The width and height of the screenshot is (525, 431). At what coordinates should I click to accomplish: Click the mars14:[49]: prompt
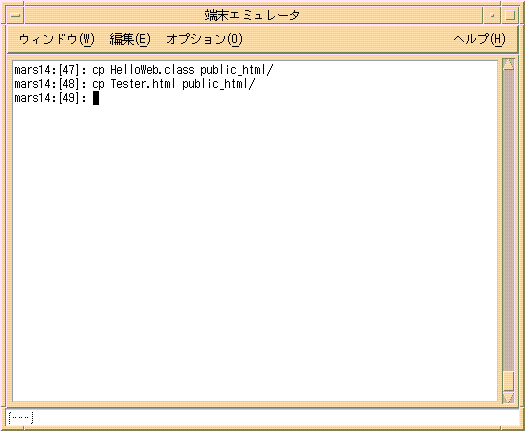pyautogui.click(x=51, y=98)
